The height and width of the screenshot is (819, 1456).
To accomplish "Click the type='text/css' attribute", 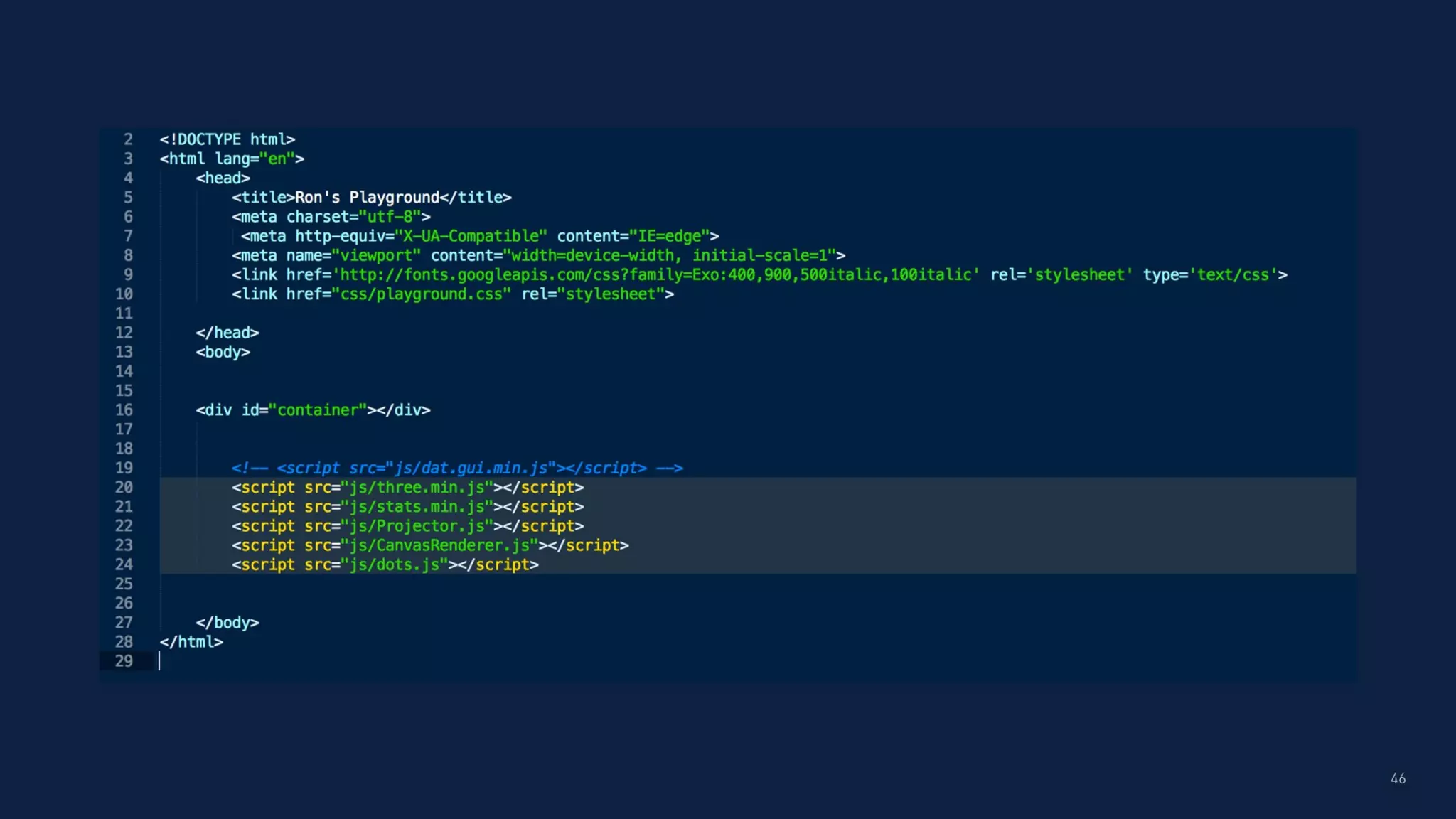I will 1211,275.
